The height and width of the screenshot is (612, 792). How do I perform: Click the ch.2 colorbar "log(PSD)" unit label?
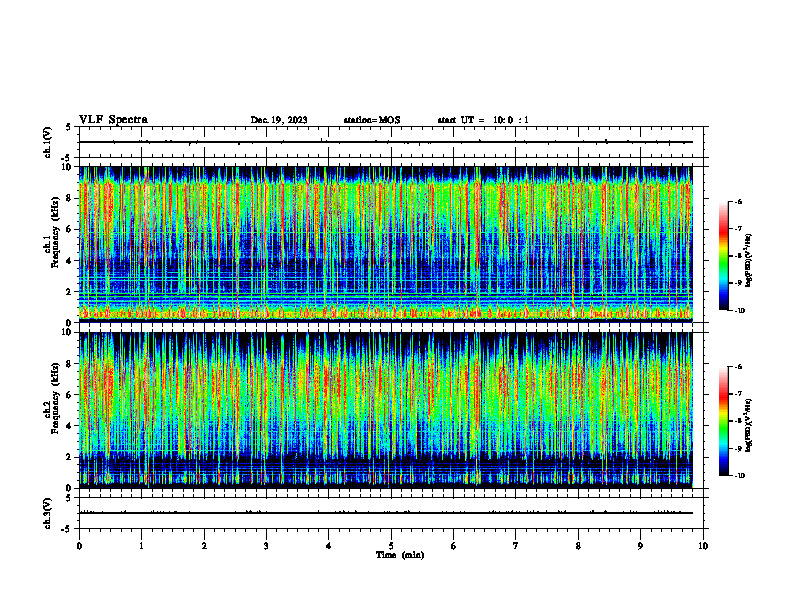tap(749, 425)
